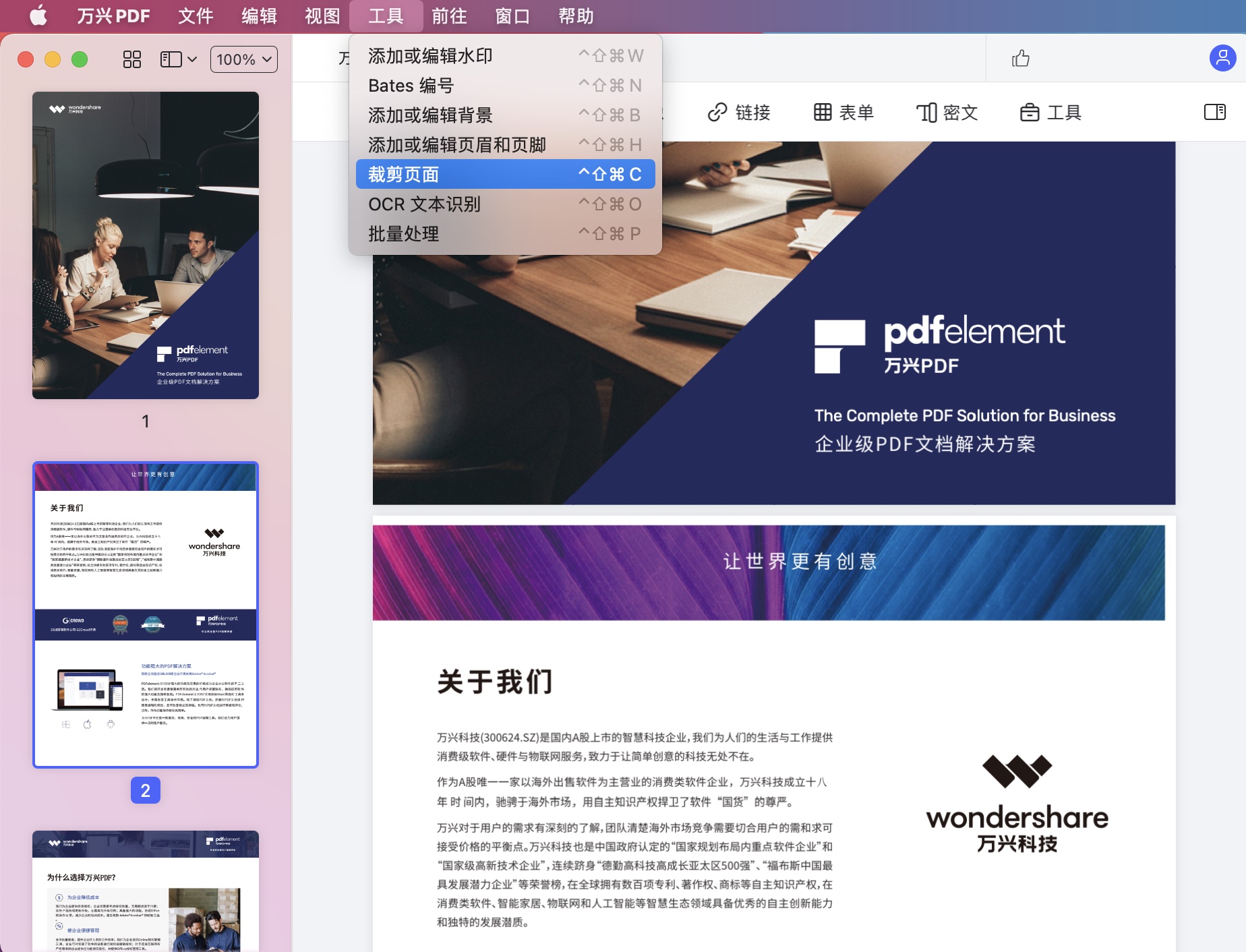Open the 100% zoom dropdown

[x=243, y=59]
